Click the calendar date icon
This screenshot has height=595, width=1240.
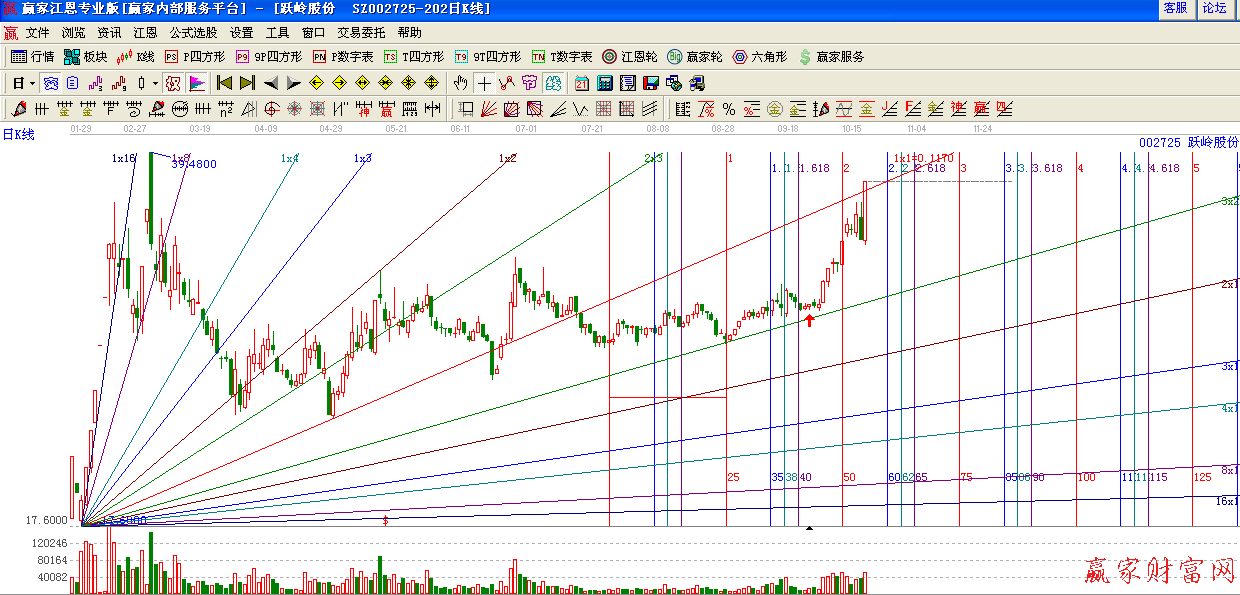pyautogui.click(x=581, y=83)
